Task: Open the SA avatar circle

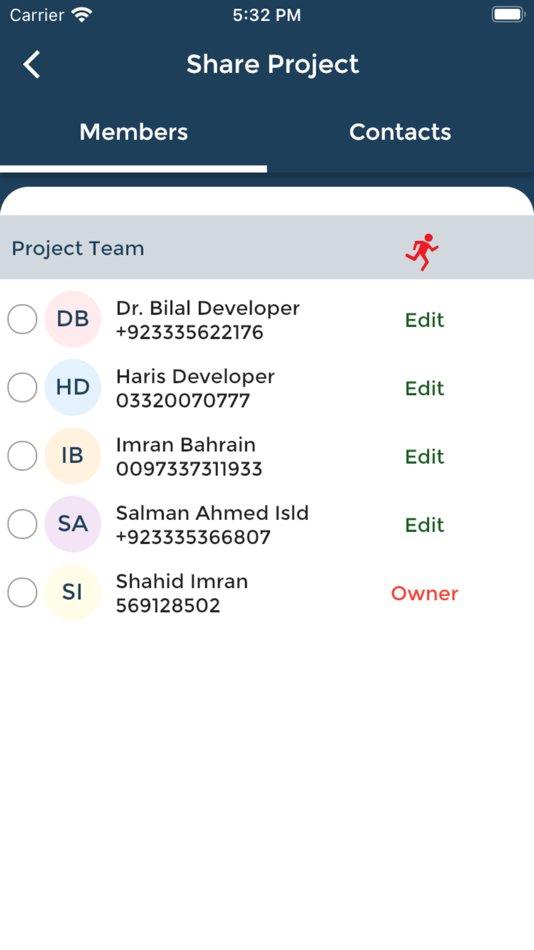Action: coord(73,525)
